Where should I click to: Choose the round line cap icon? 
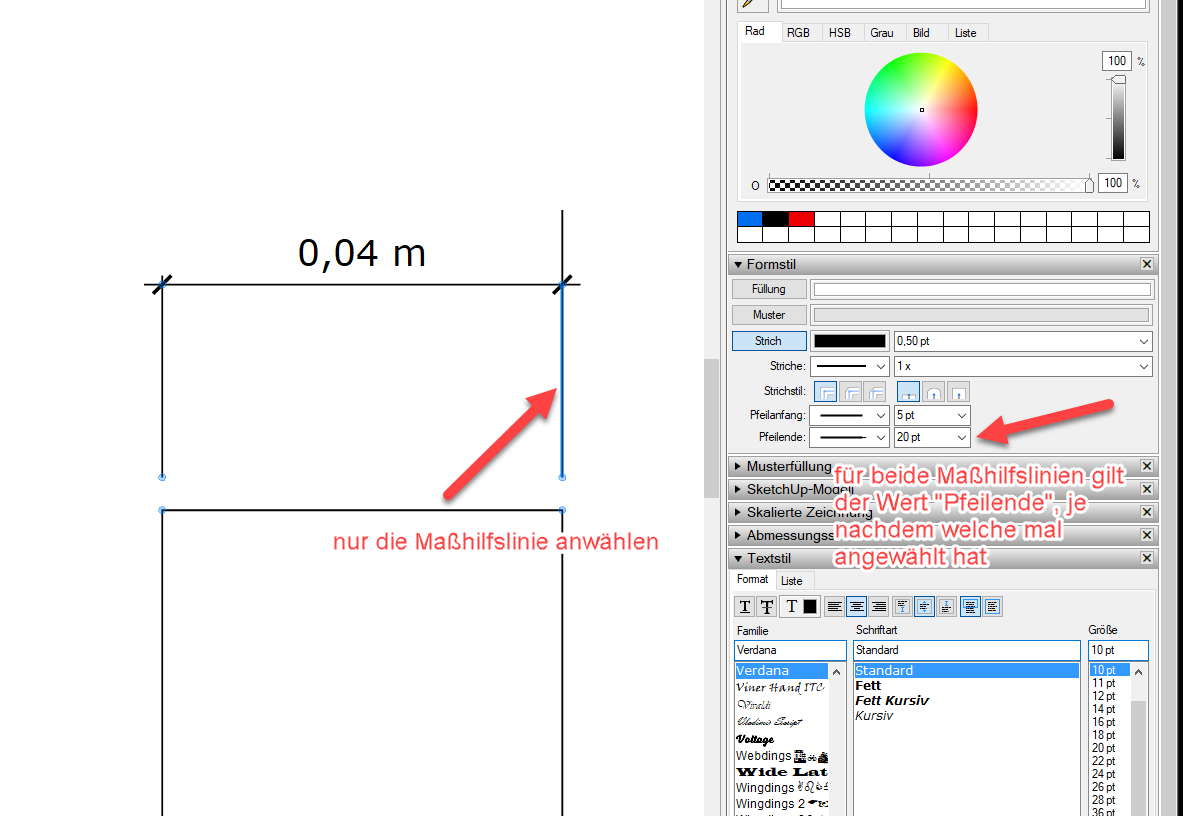point(933,392)
